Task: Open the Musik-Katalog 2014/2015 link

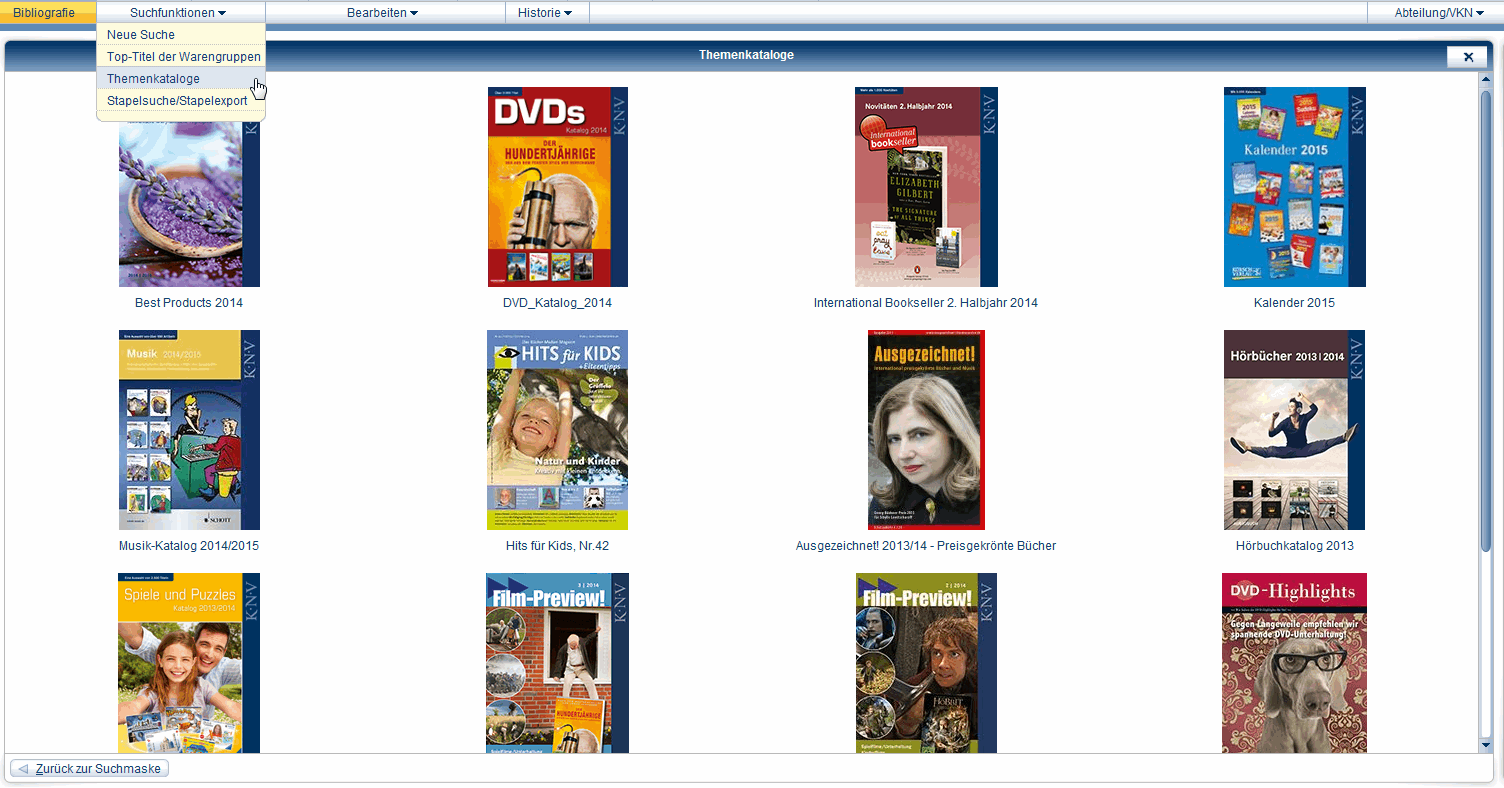Action: tap(188, 546)
